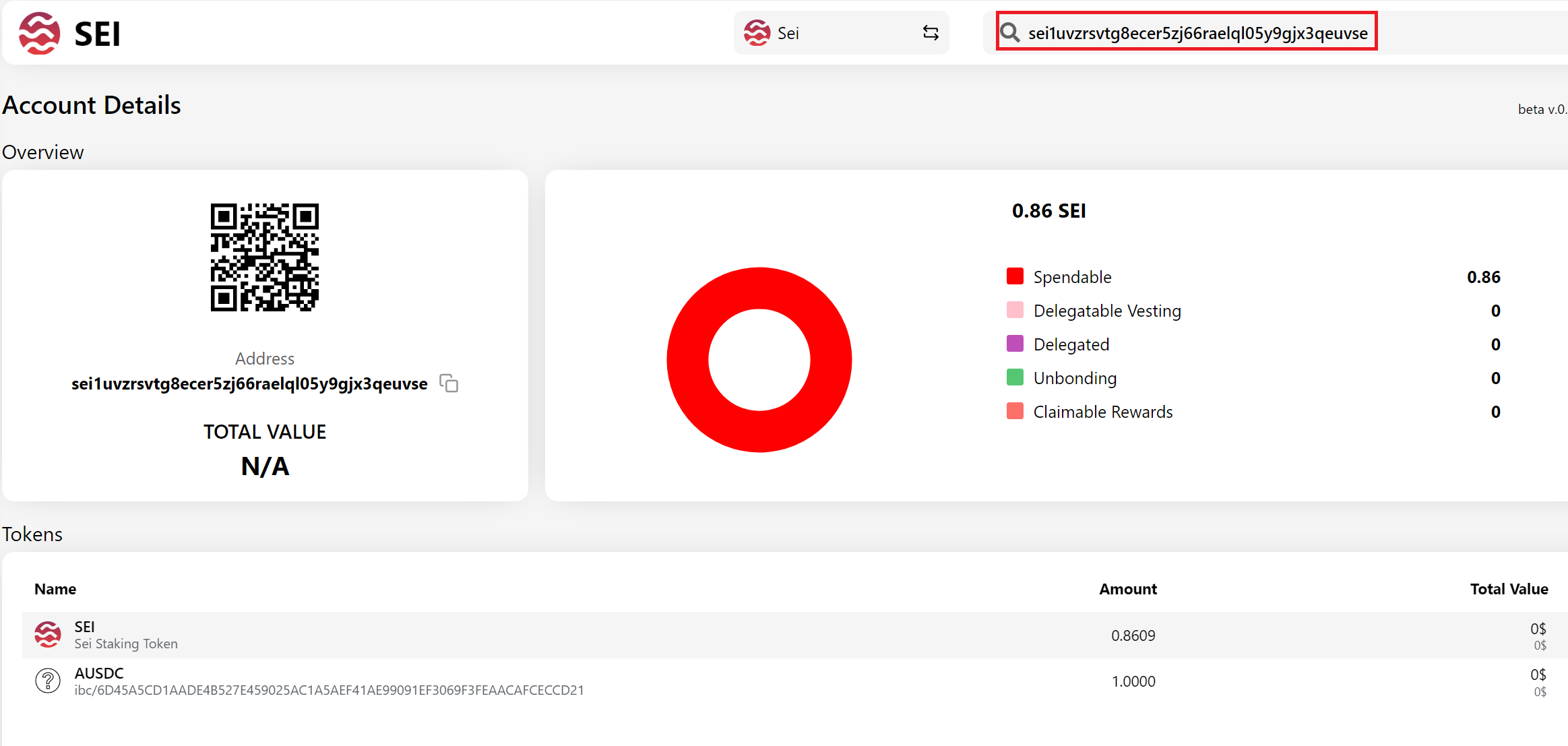Click the account QR code image
The width and height of the screenshot is (1568, 746).
click(x=265, y=257)
